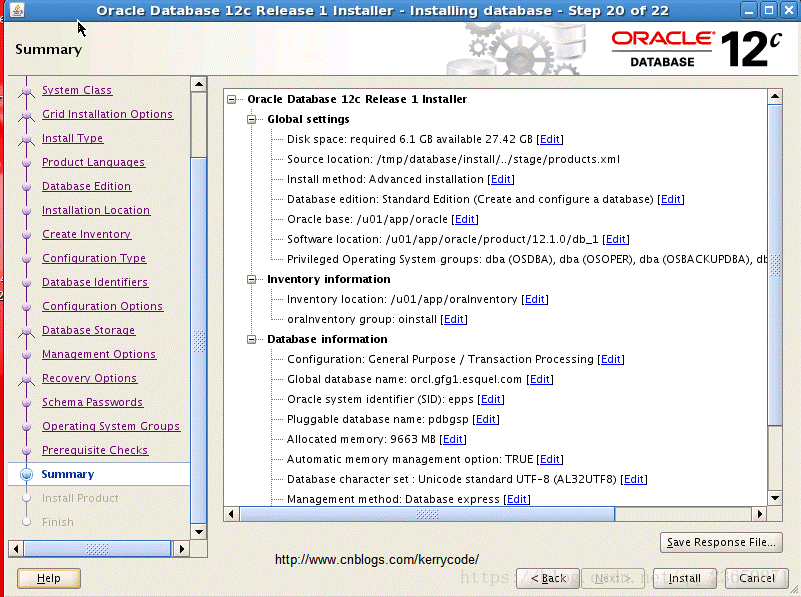Viewport: 801px width, 597px height.
Task: Click the Save Response File button
Action: pyautogui.click(x=721, y=542)
